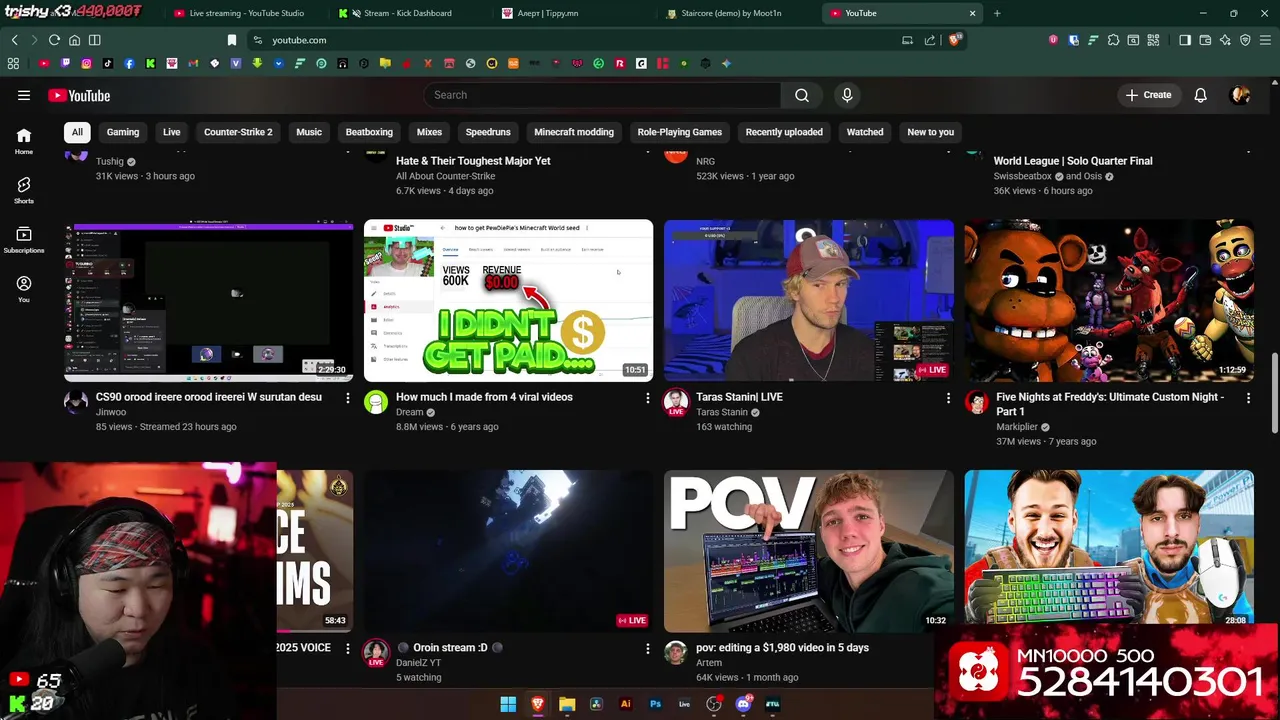Click the share page icon in address bar

pos(930,40)
